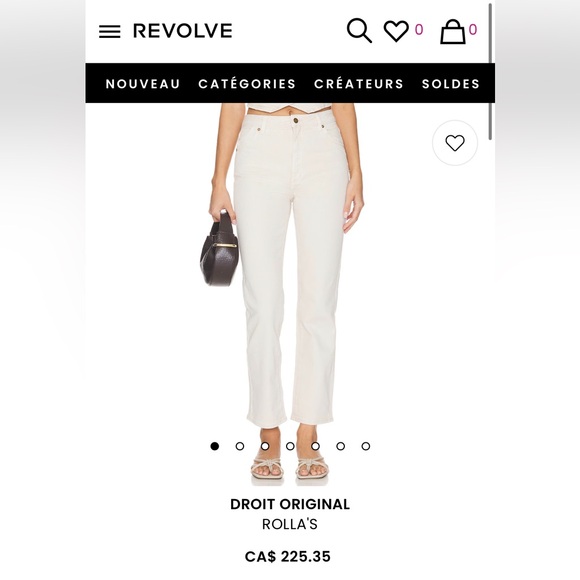Click the REVOLVE logo
This screenshot has height=580, width=580.
tap(183, 31)
